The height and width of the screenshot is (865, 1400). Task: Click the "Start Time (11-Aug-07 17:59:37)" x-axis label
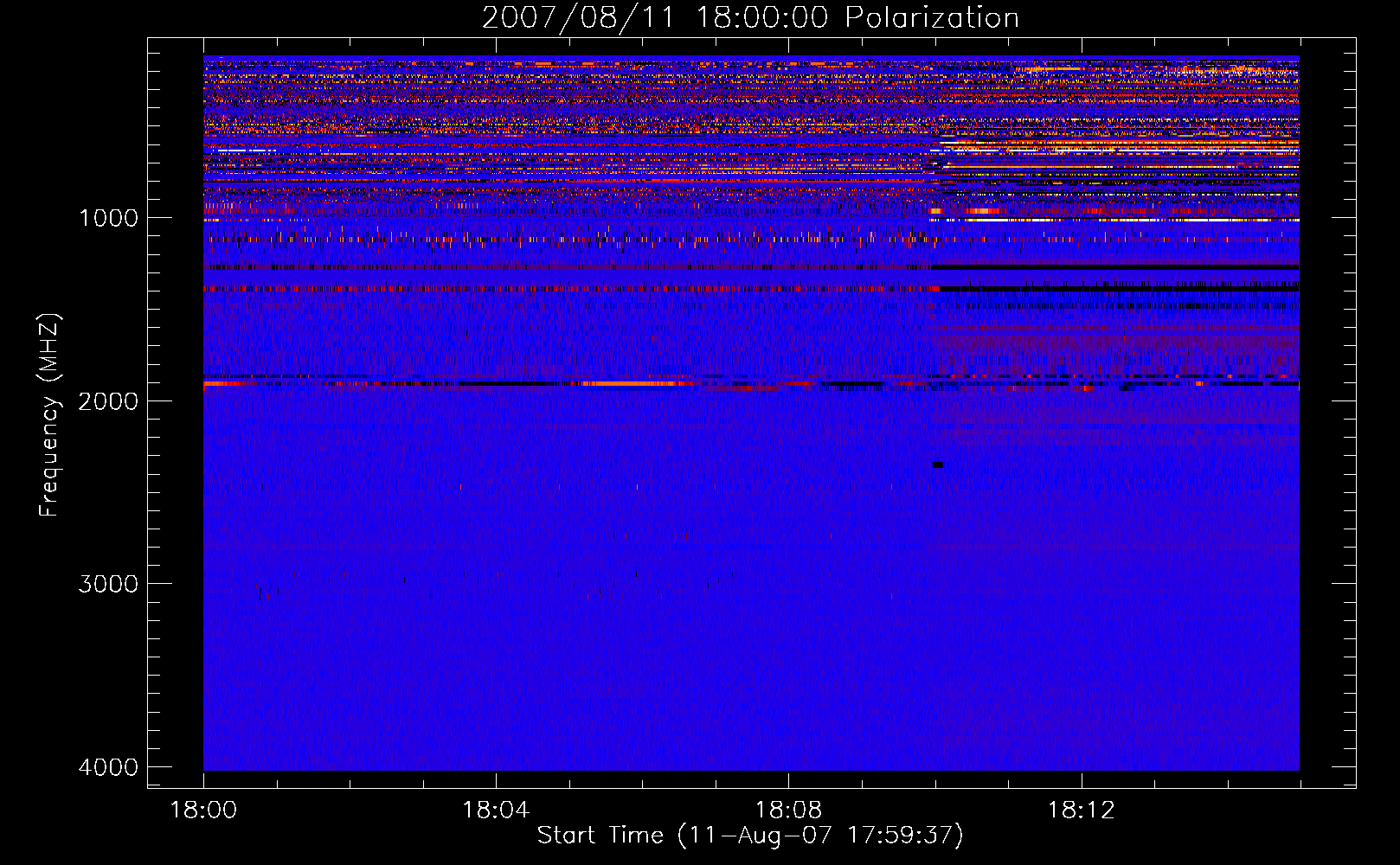pos(750,835)
